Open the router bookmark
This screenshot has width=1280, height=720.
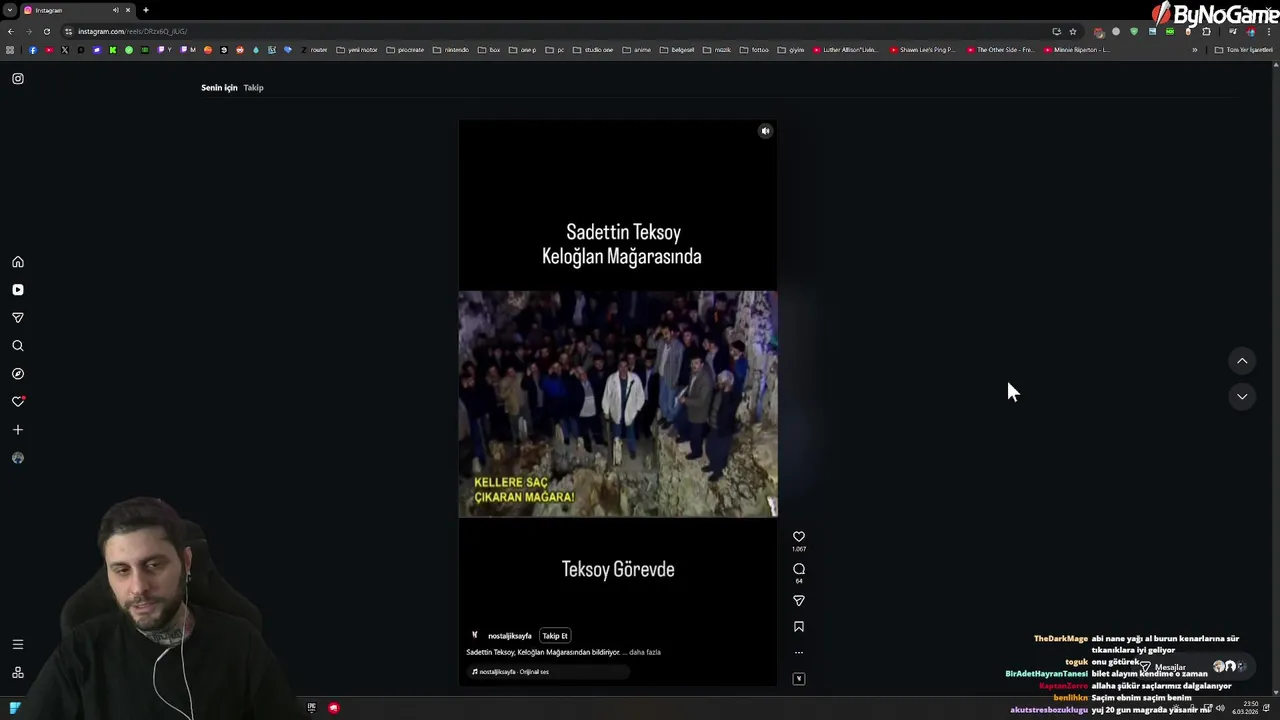pos(314,50)
